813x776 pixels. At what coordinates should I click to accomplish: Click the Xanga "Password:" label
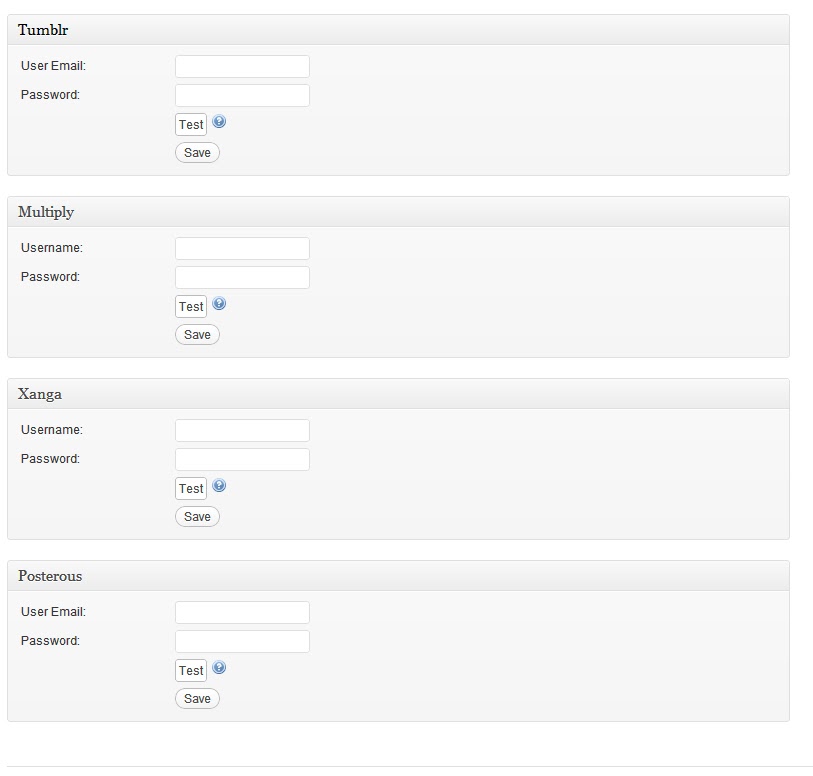50,459
